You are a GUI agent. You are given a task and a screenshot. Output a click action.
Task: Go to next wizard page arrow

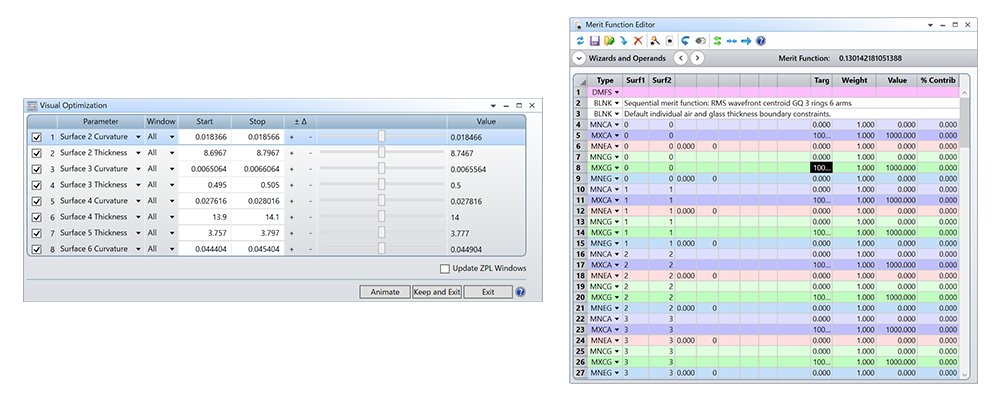pos(698,59)
